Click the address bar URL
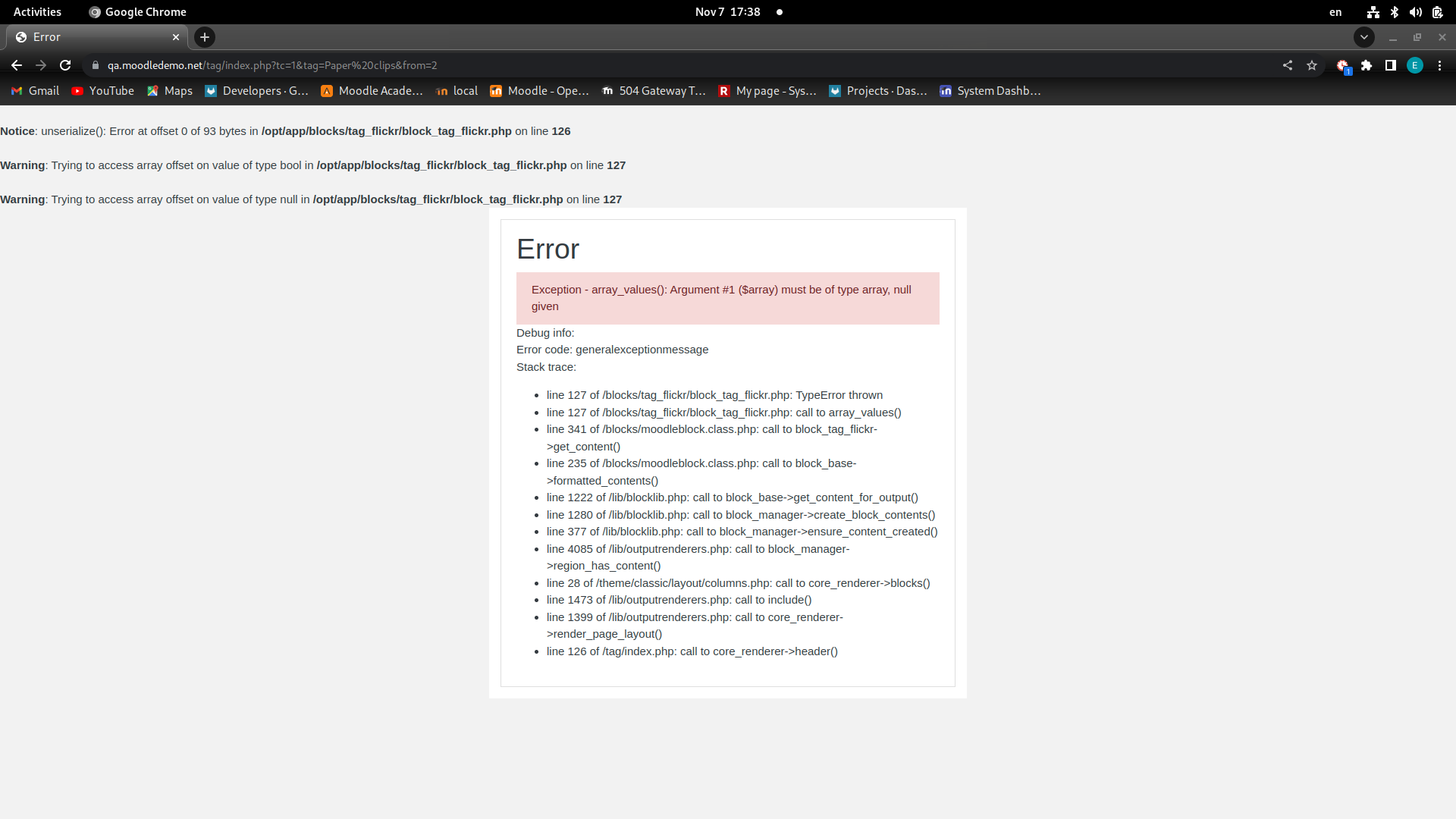This screenshot has width=1456, height=819. point(272,65)
